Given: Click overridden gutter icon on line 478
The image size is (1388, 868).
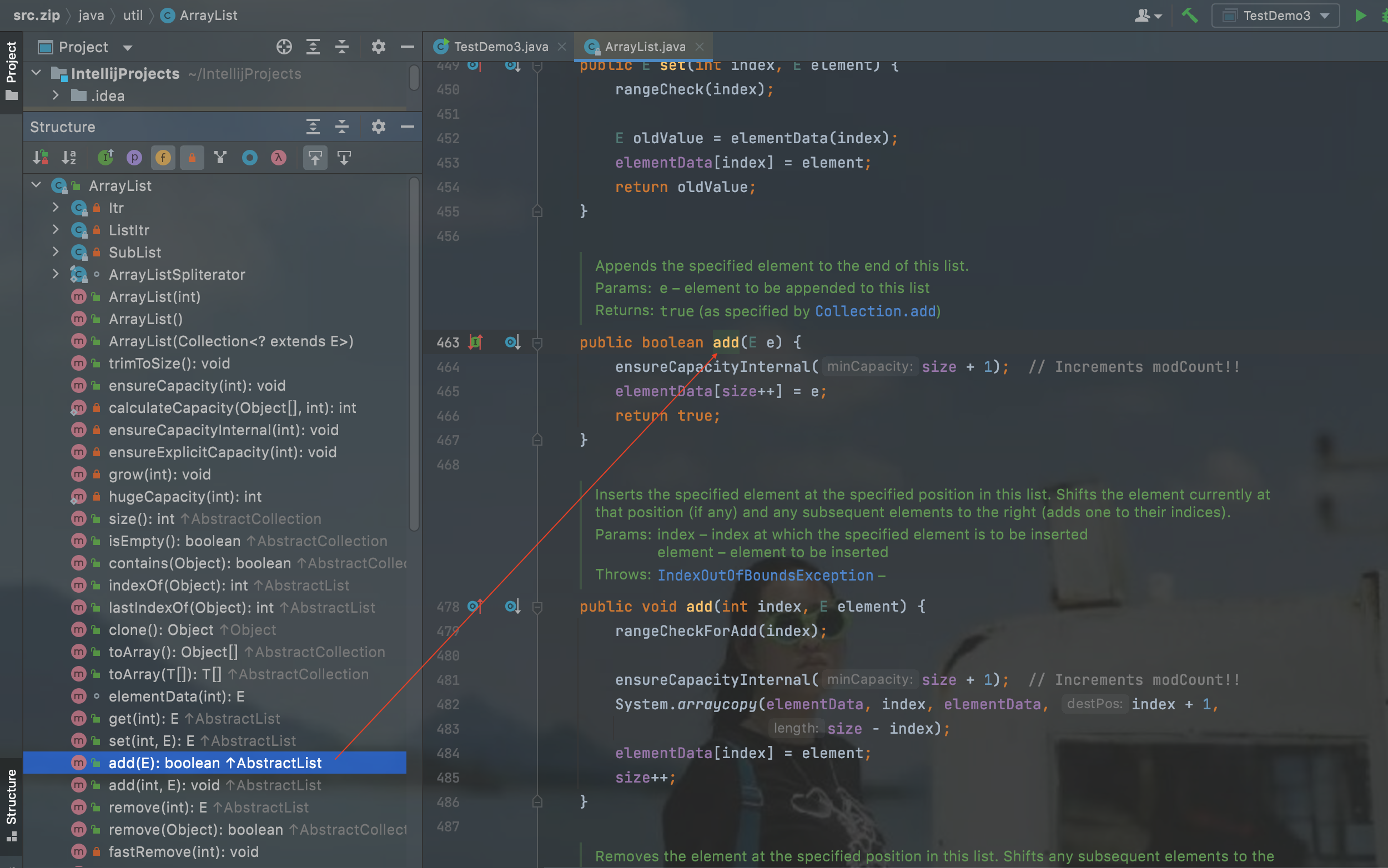Looking at the screenshot, I should point(513,606).
